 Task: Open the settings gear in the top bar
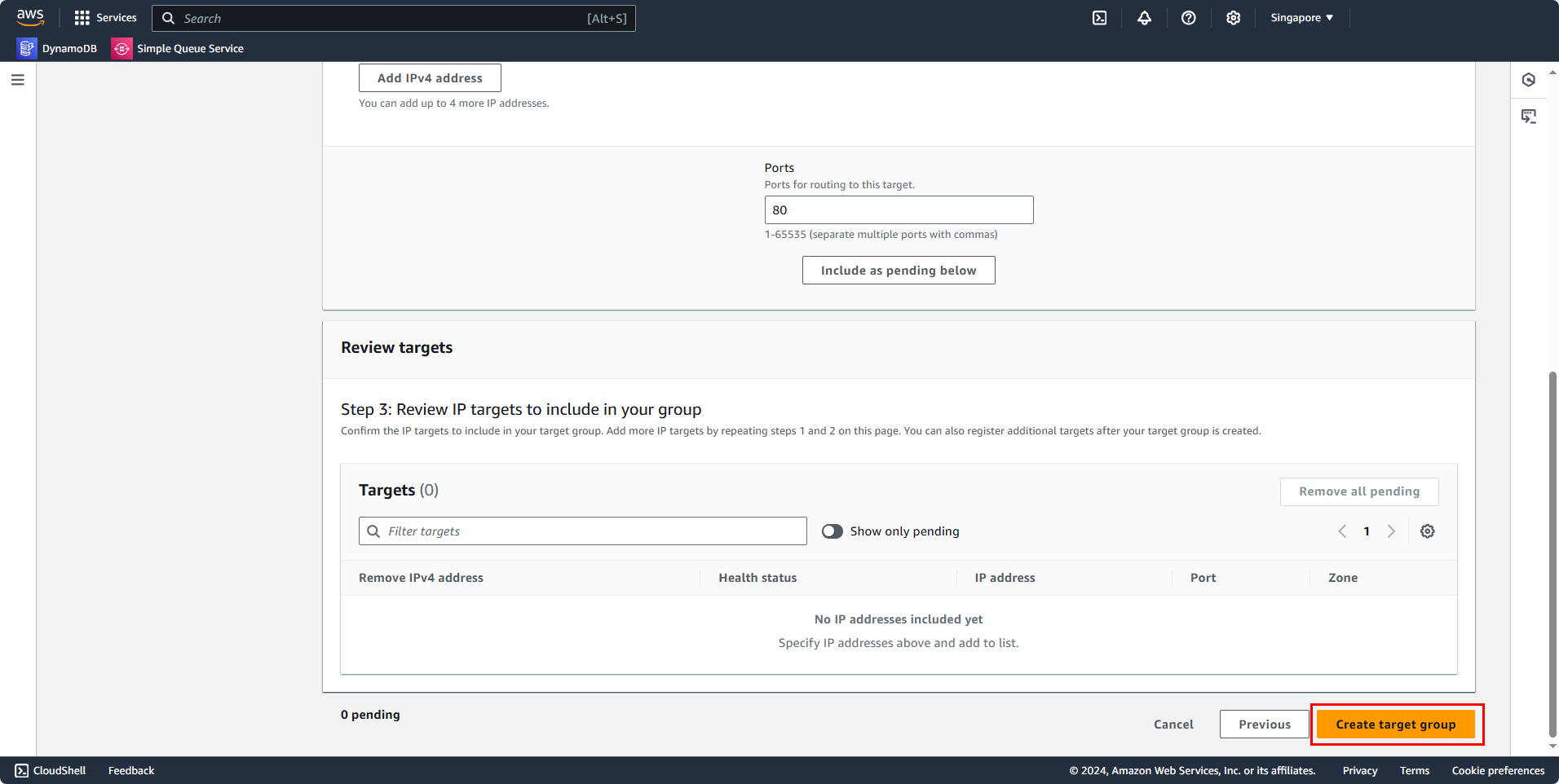pyautogui.click(x=1234, y=18)
